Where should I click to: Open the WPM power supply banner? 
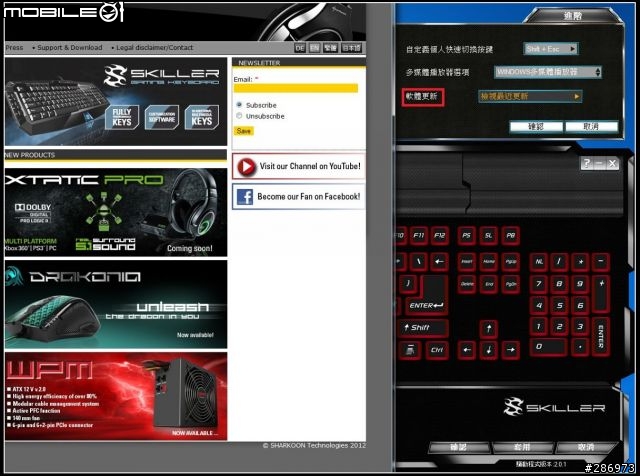click(116, 396)
